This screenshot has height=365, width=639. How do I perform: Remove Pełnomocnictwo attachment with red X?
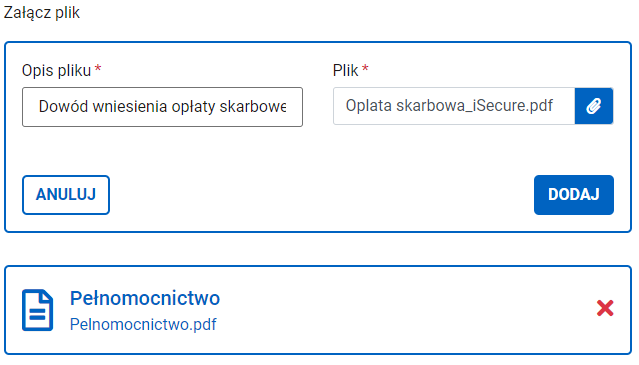click(x=605, y=308)
